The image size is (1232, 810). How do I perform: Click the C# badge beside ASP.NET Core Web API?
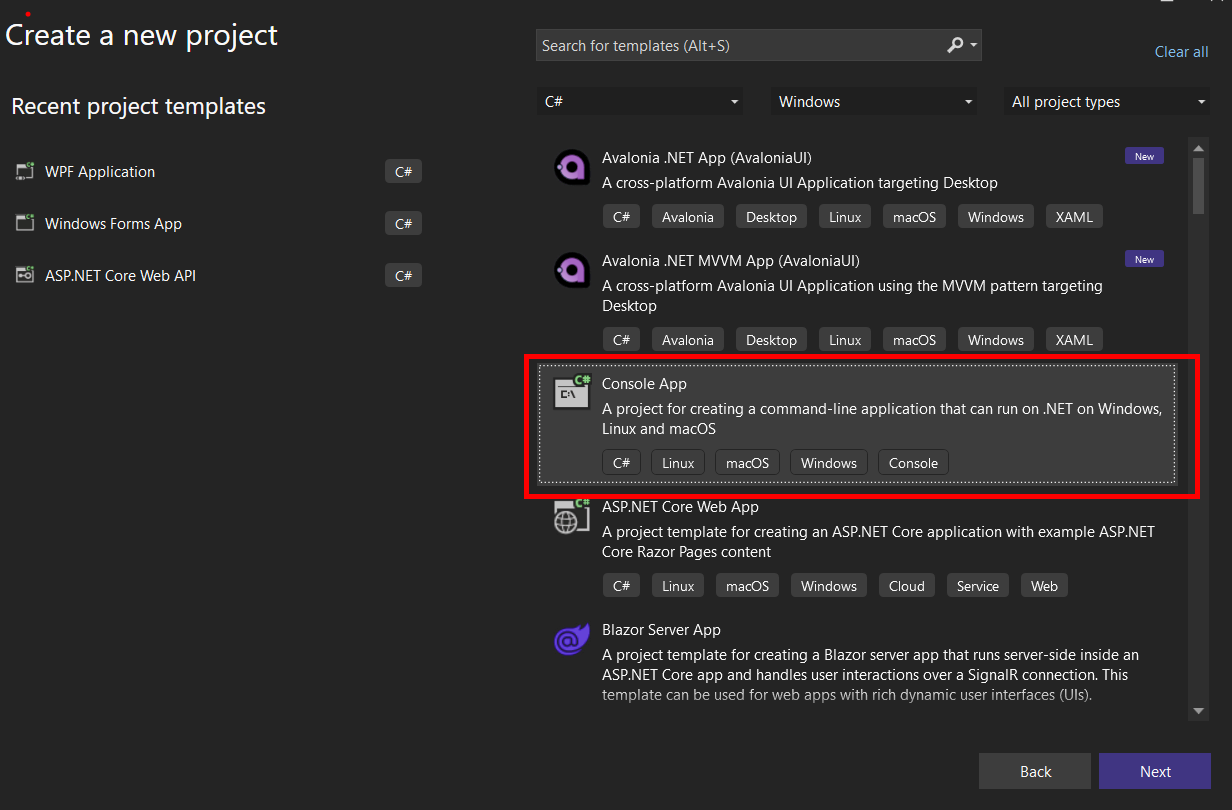[403, 275]
